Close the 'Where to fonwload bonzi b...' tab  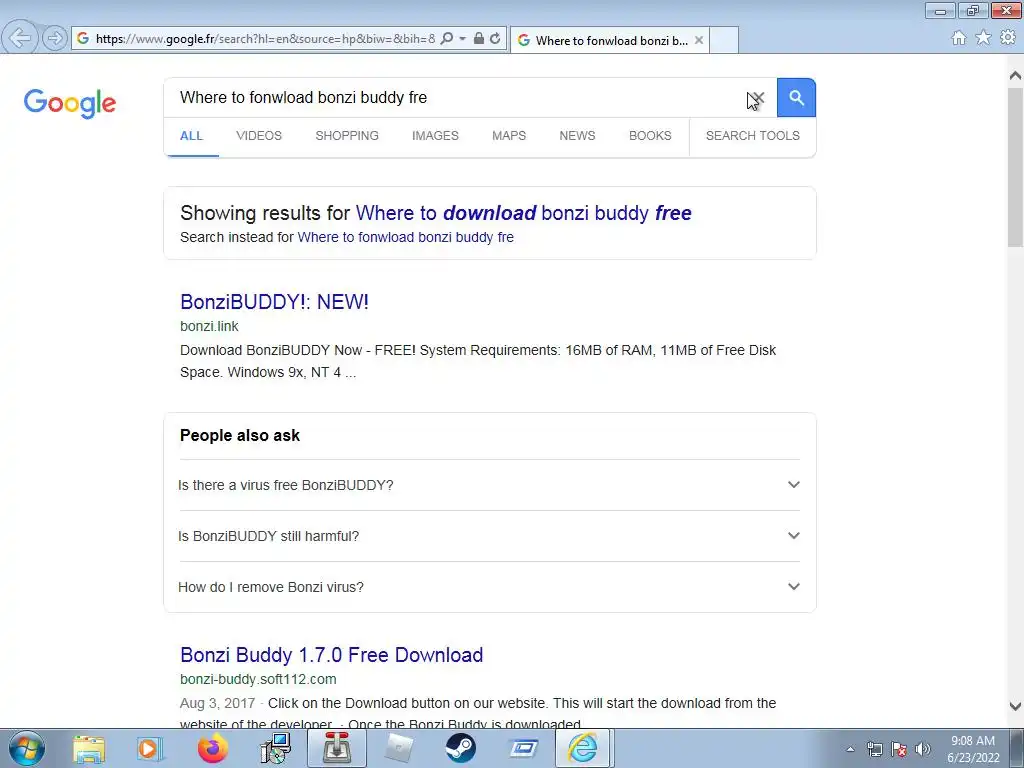699,40
